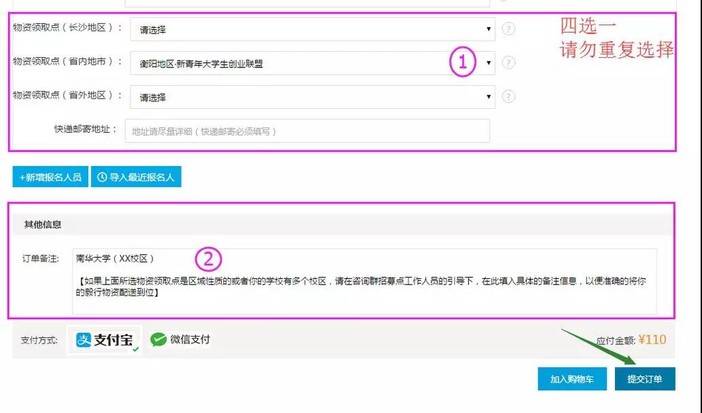This screenshot has width=702, height=413.
Task: Select 微信支付 as the payment method
Action: [181, 340]
